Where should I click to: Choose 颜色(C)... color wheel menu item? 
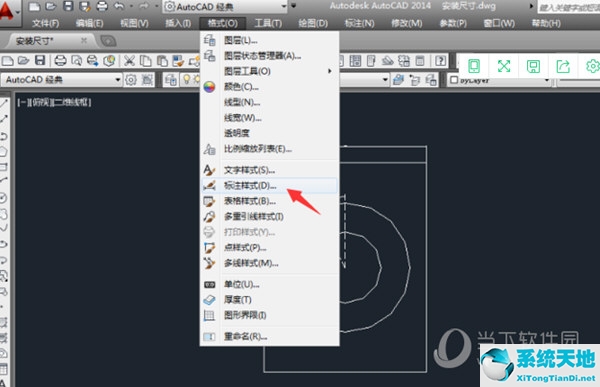269,87
